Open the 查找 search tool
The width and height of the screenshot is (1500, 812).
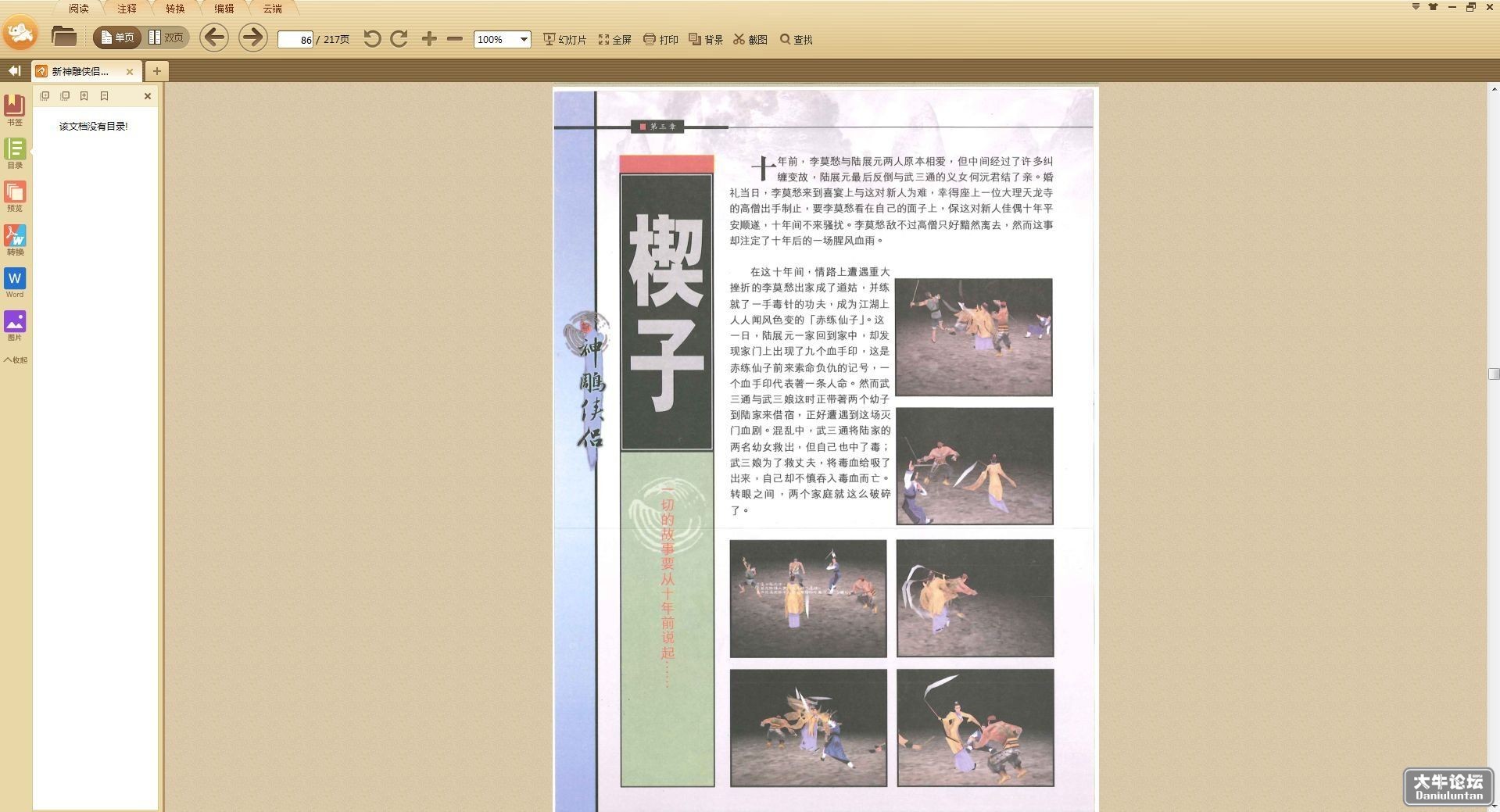pyautogui.click(x=797, y=39)
